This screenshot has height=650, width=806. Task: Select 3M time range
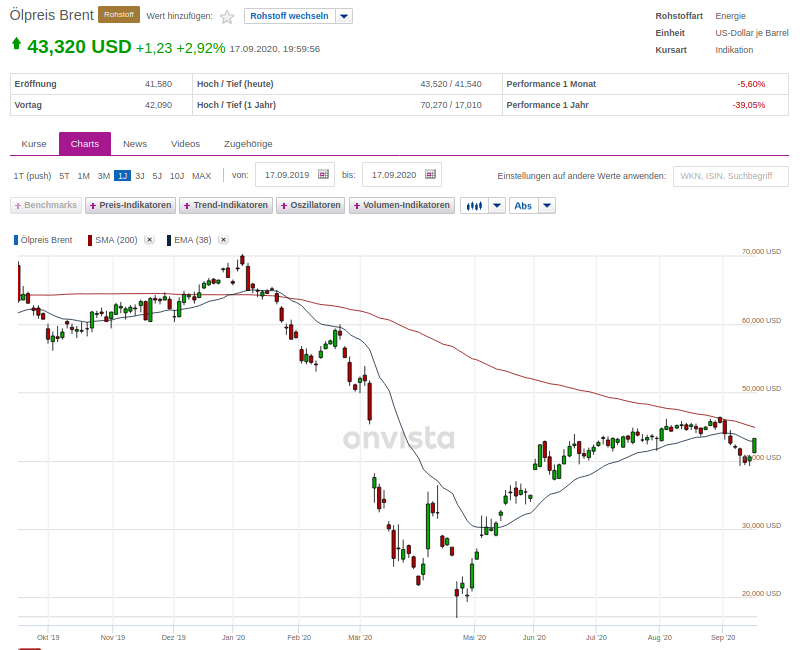tap(104, 176)
